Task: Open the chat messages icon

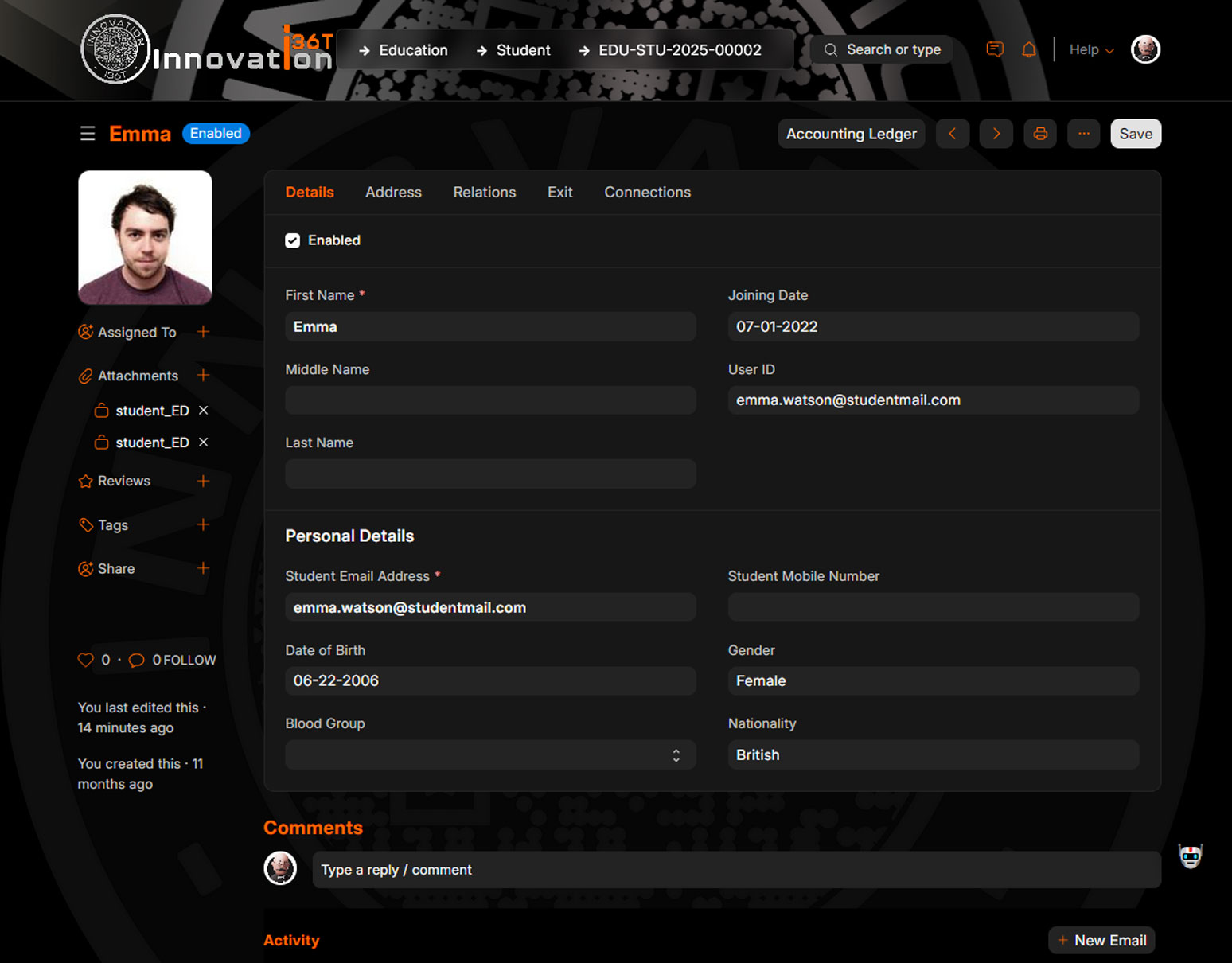Action: [994, 50]
